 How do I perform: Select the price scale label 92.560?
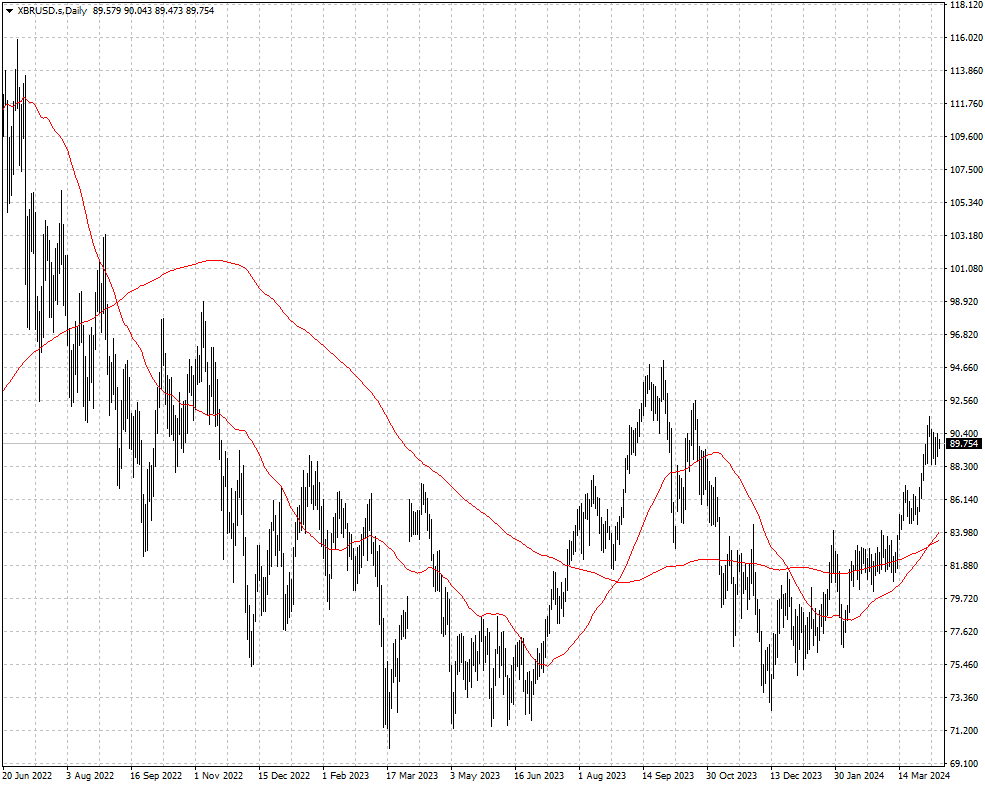click(x=964, y=400)
